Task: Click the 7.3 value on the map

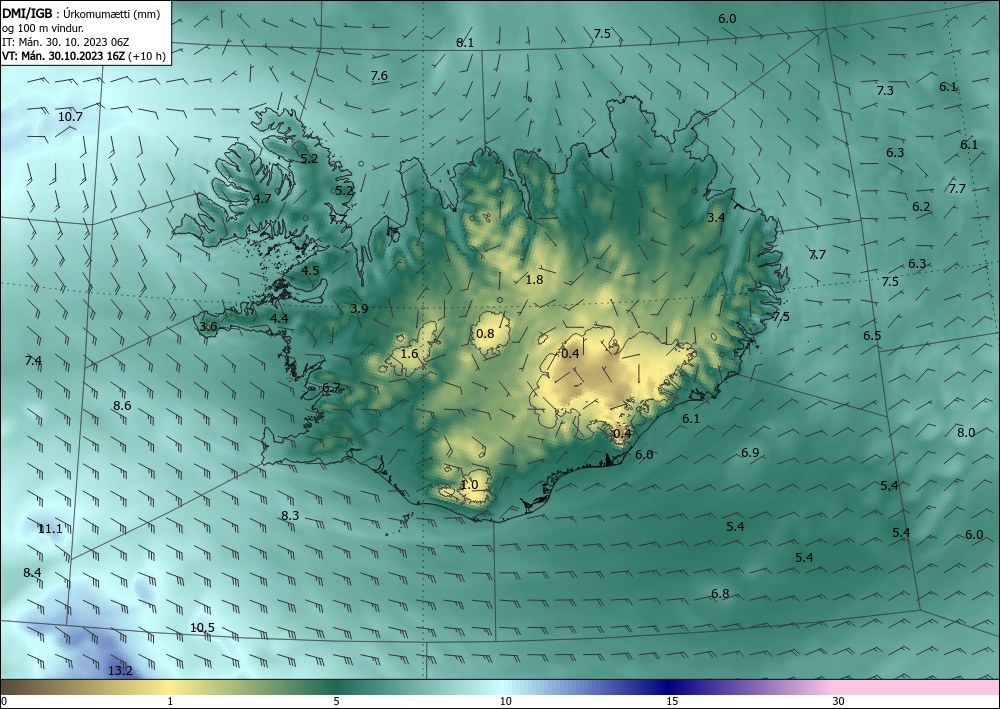Action: pos(885,91)
